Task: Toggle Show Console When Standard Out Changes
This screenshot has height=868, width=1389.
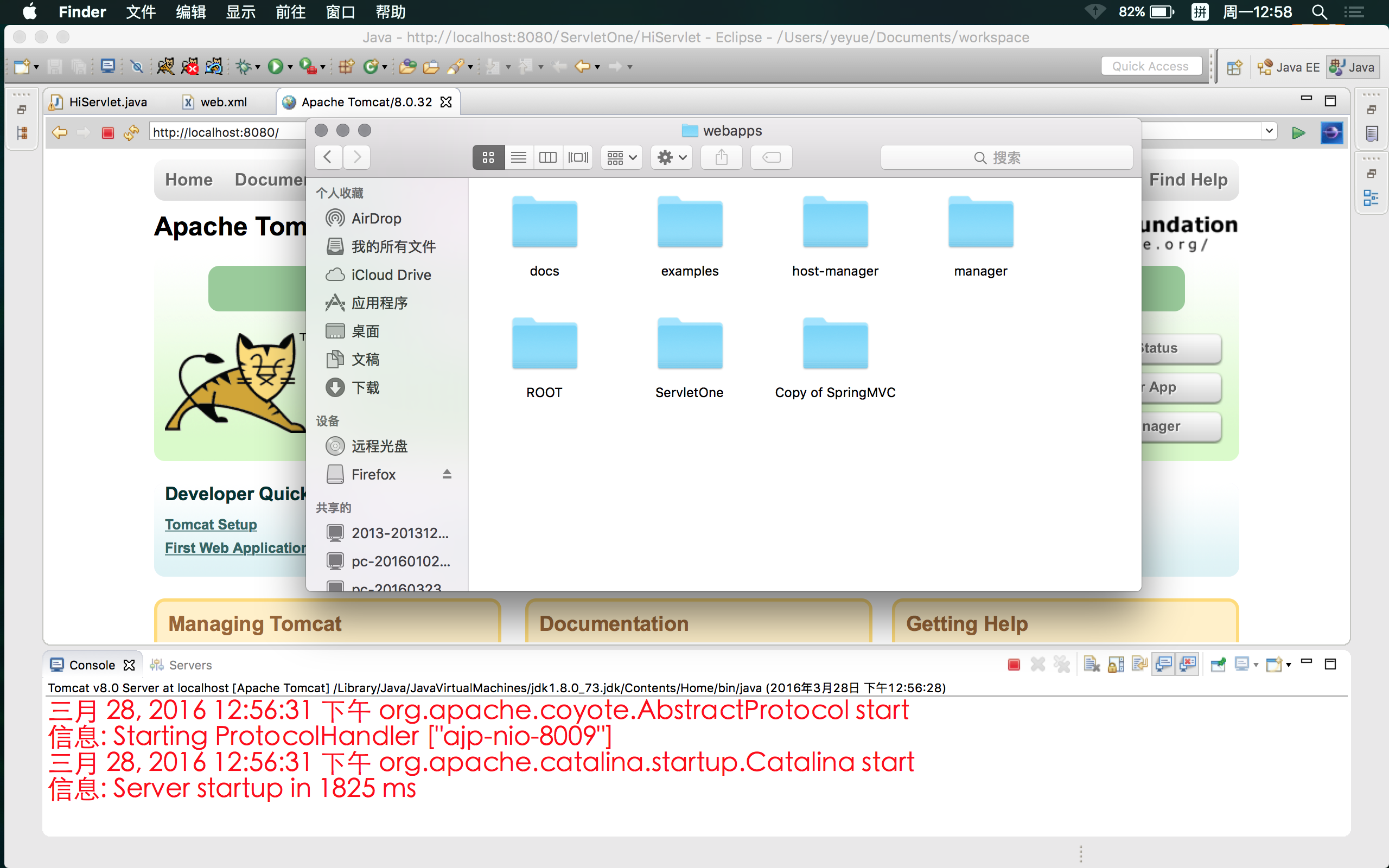Action: pos(1163,665)
